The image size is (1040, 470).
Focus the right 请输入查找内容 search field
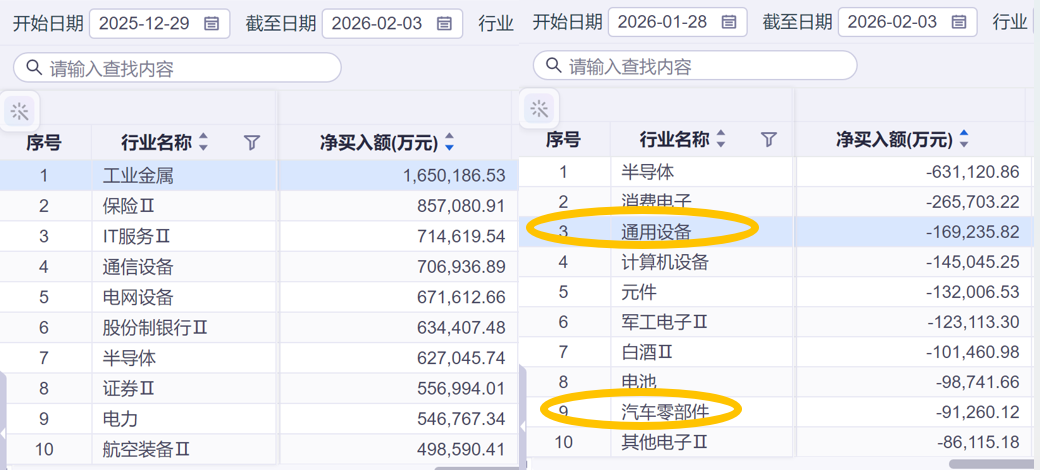pos(695,66)
